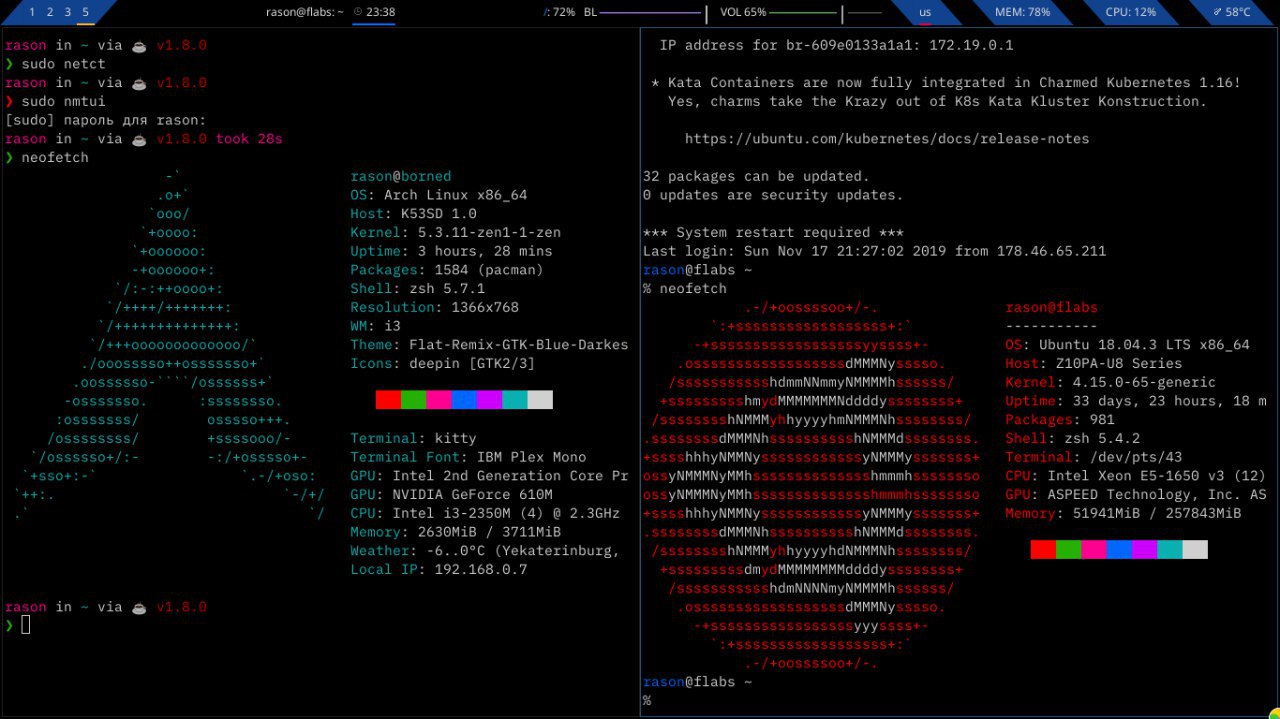Click the blue swatch in the left neofetch palette
The image size is (1280, 719).
click(464, 400)
